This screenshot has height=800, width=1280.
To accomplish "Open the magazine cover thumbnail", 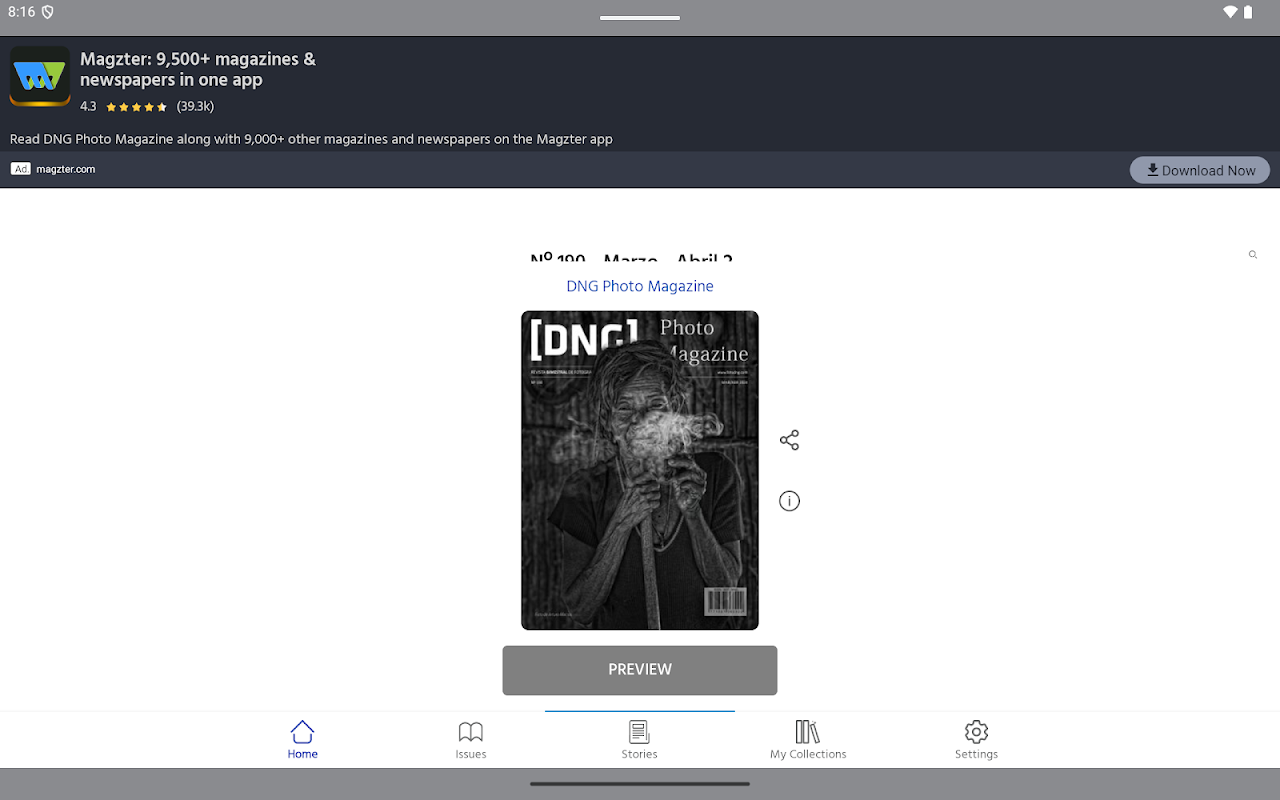I will coord(640,470).
